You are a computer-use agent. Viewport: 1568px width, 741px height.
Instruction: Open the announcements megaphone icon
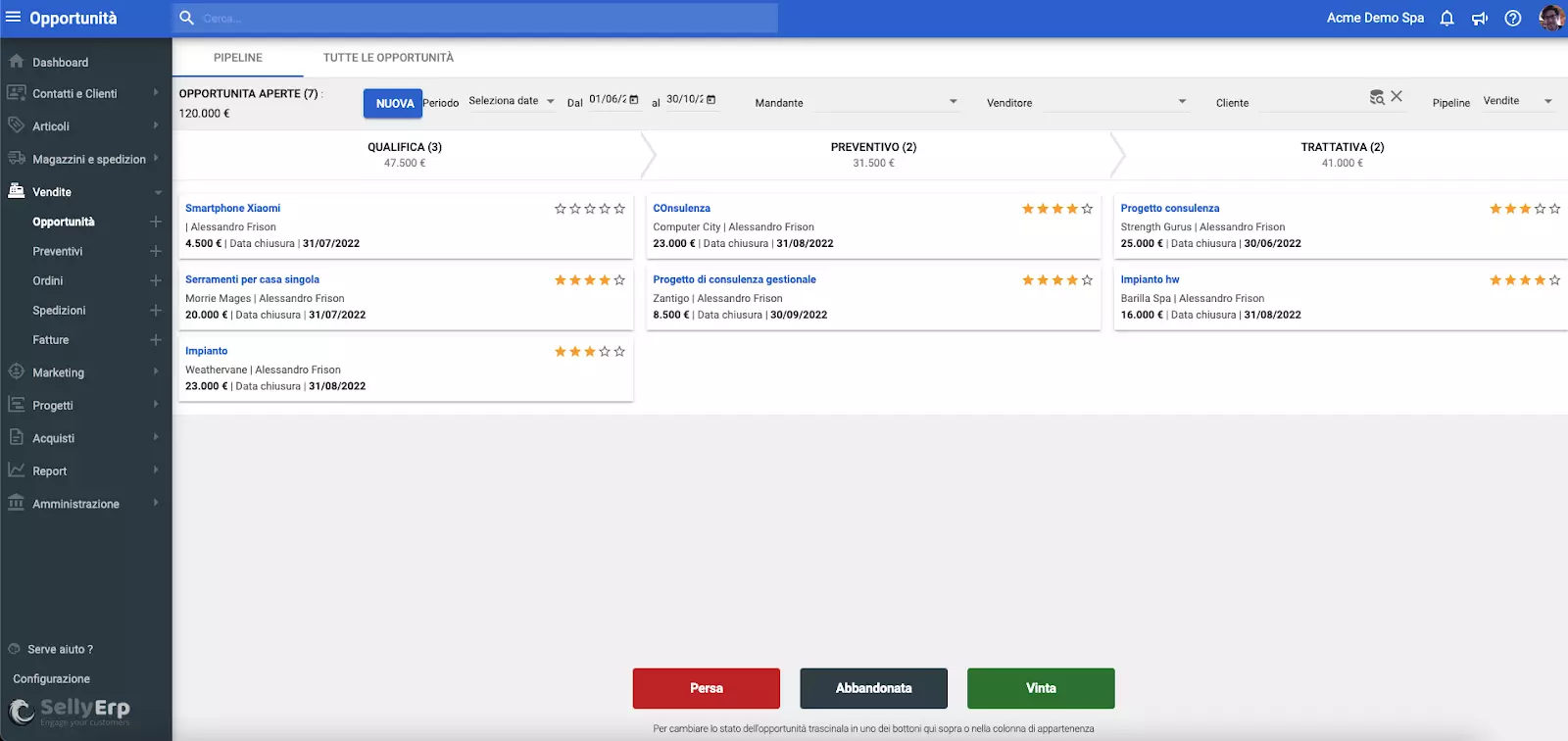pos(1480,19)
